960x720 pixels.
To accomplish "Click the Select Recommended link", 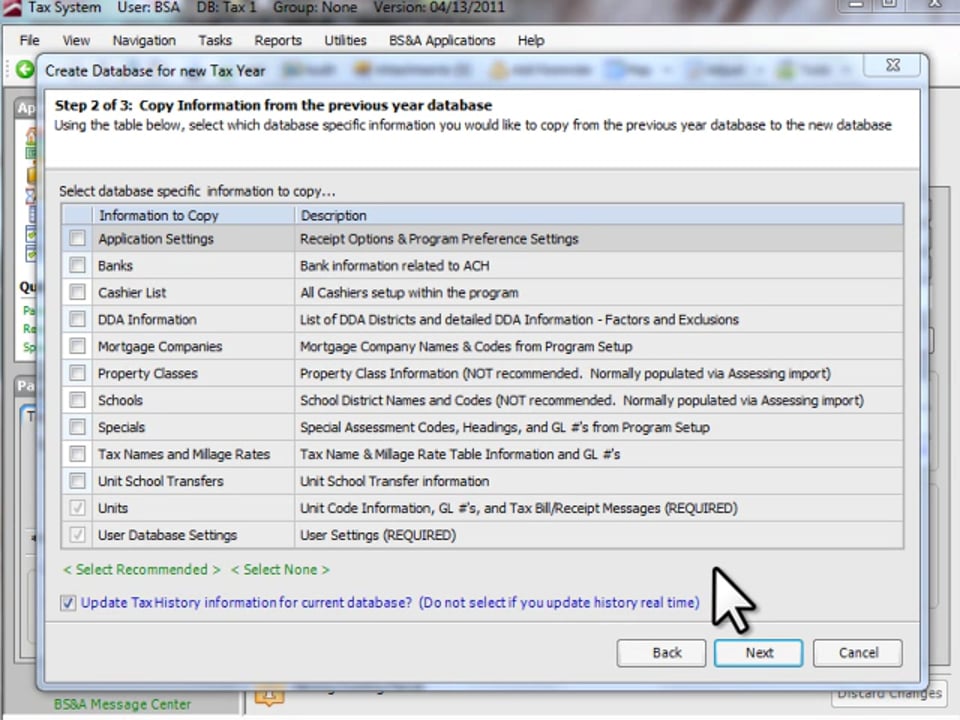I will tap(141, 569).
